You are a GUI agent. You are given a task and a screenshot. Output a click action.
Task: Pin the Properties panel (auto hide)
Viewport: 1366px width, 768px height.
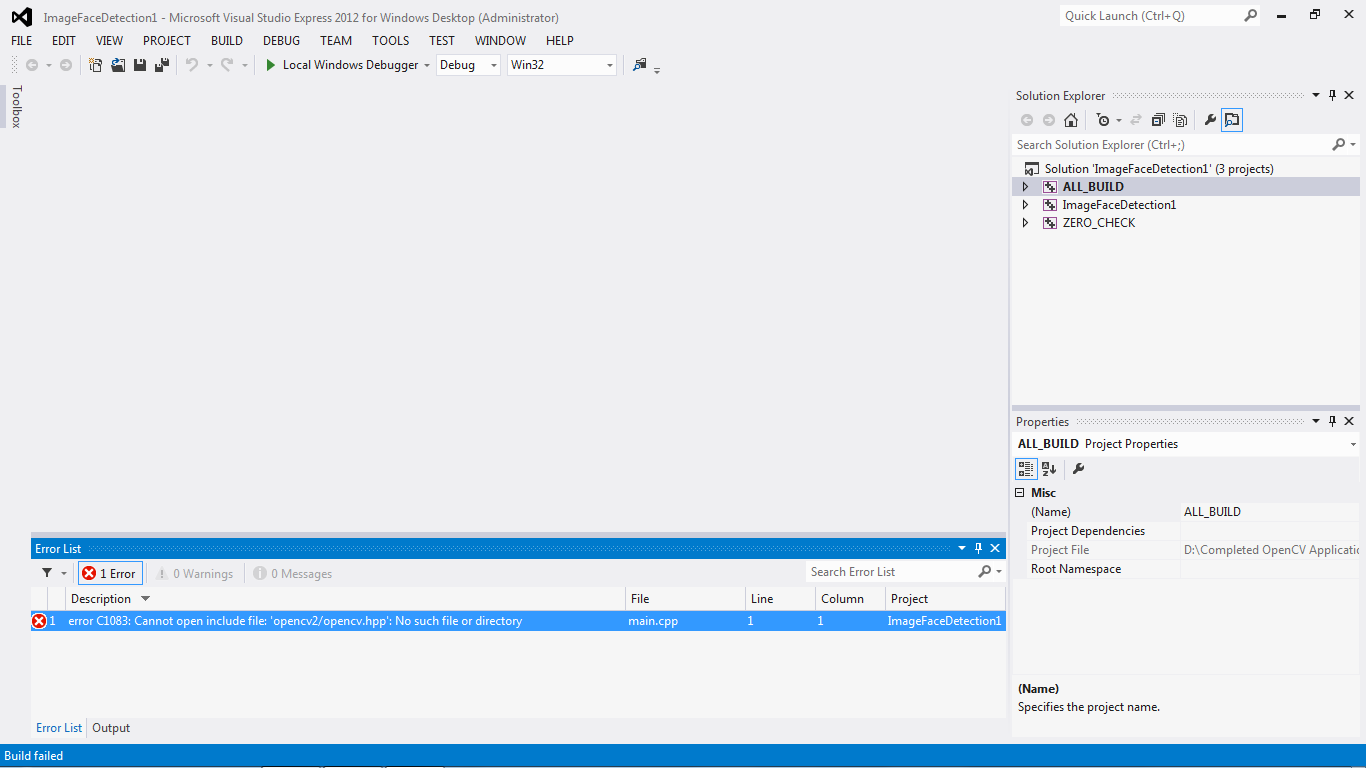[x=1332, y=422]
